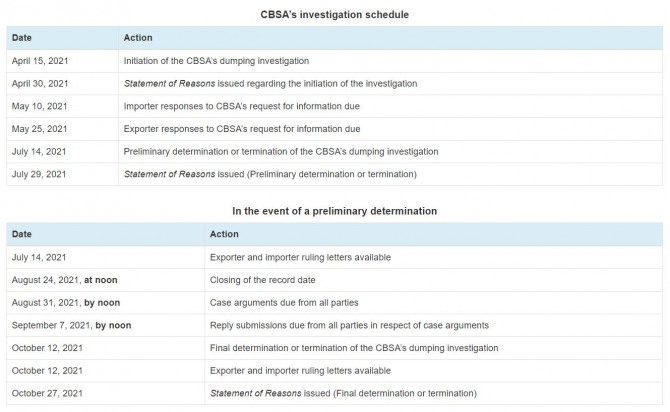Click "Closing of the record date" action
Image resolution: width=670 pixels, height=412 pixels.
click(265, 279)
